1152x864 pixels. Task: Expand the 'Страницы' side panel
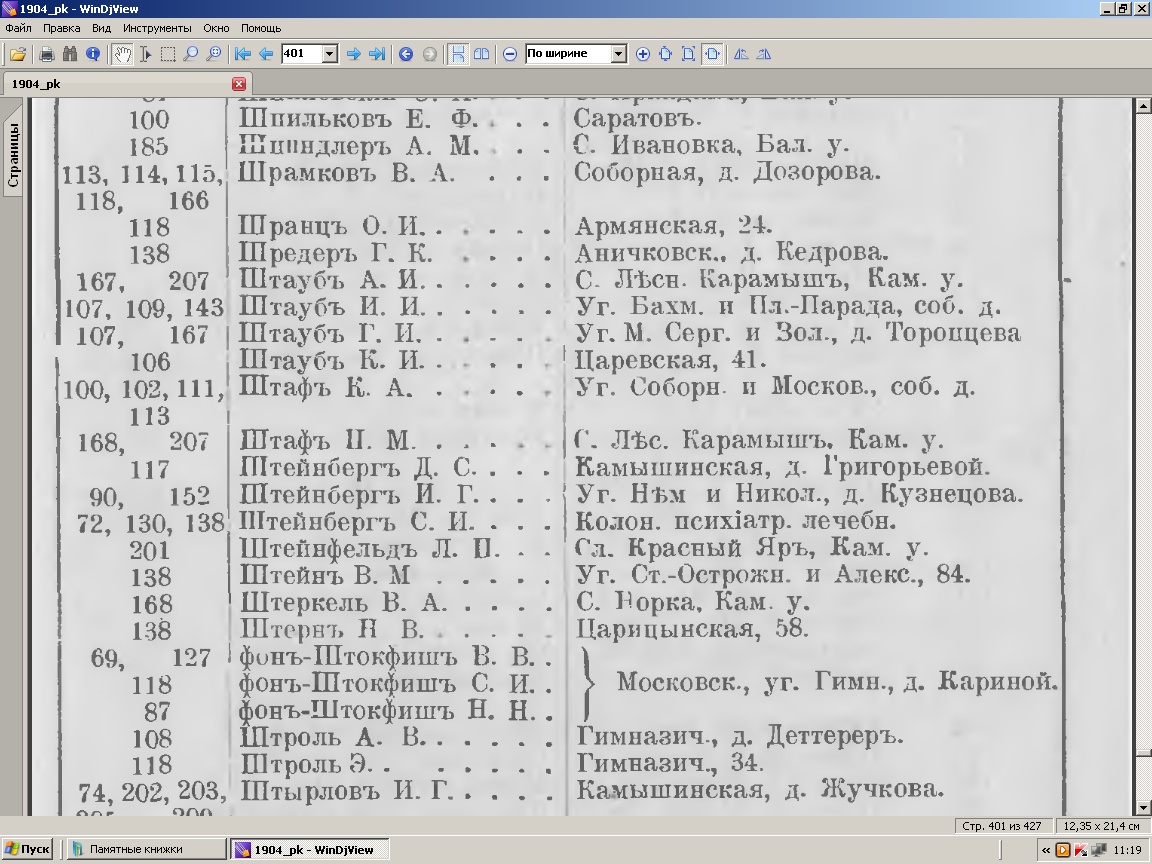pyautogui.click(x=13, y=155)
